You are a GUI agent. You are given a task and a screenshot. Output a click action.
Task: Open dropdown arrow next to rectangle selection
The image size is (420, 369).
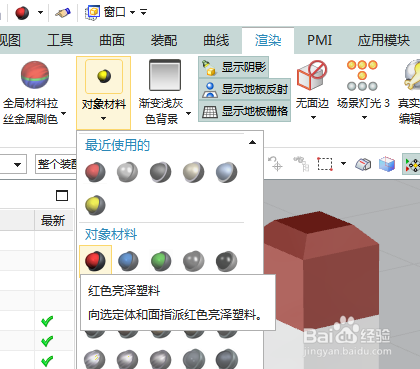click(x=343, y=163)
